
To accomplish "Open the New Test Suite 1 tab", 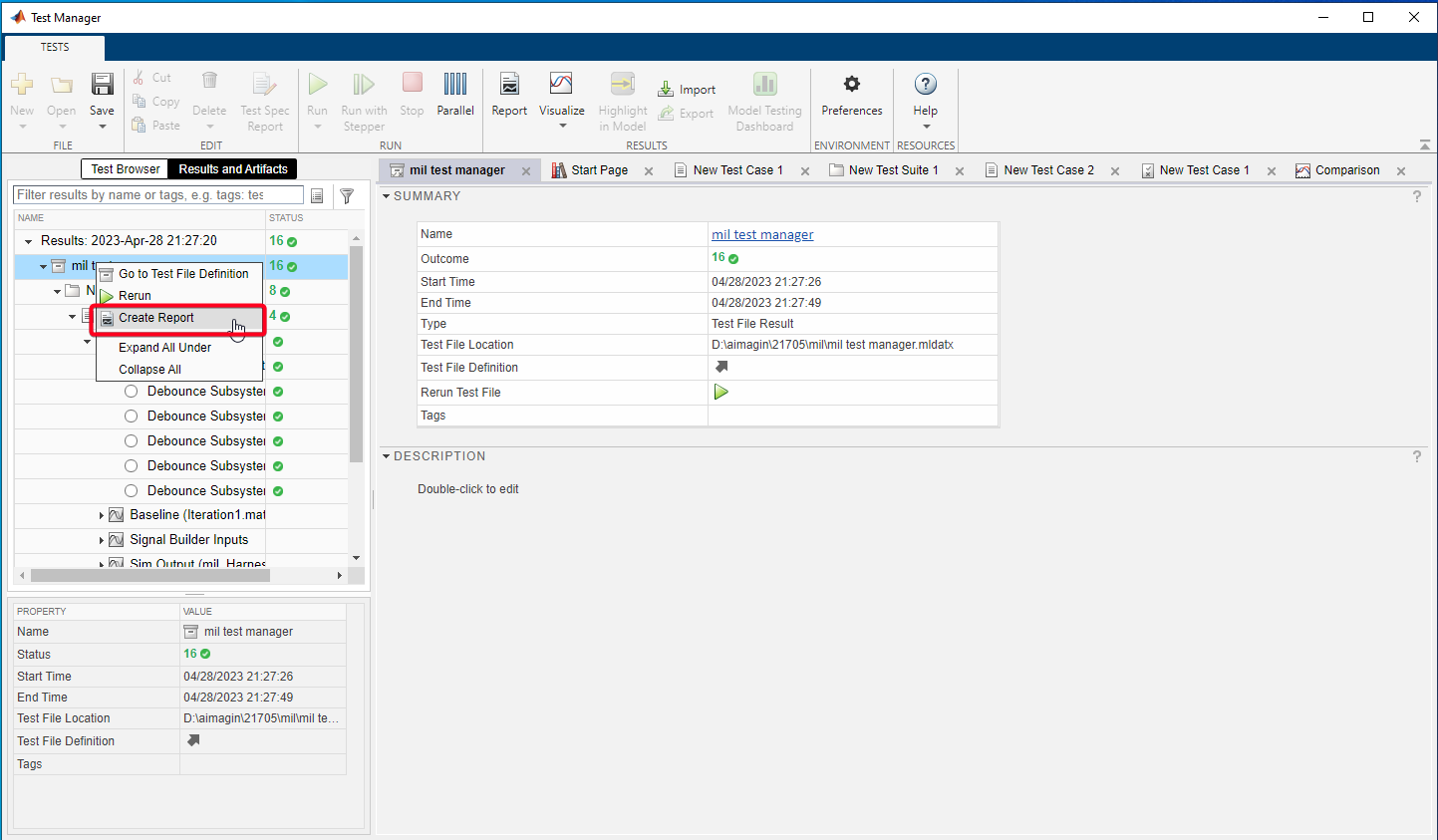I will 893,170.
